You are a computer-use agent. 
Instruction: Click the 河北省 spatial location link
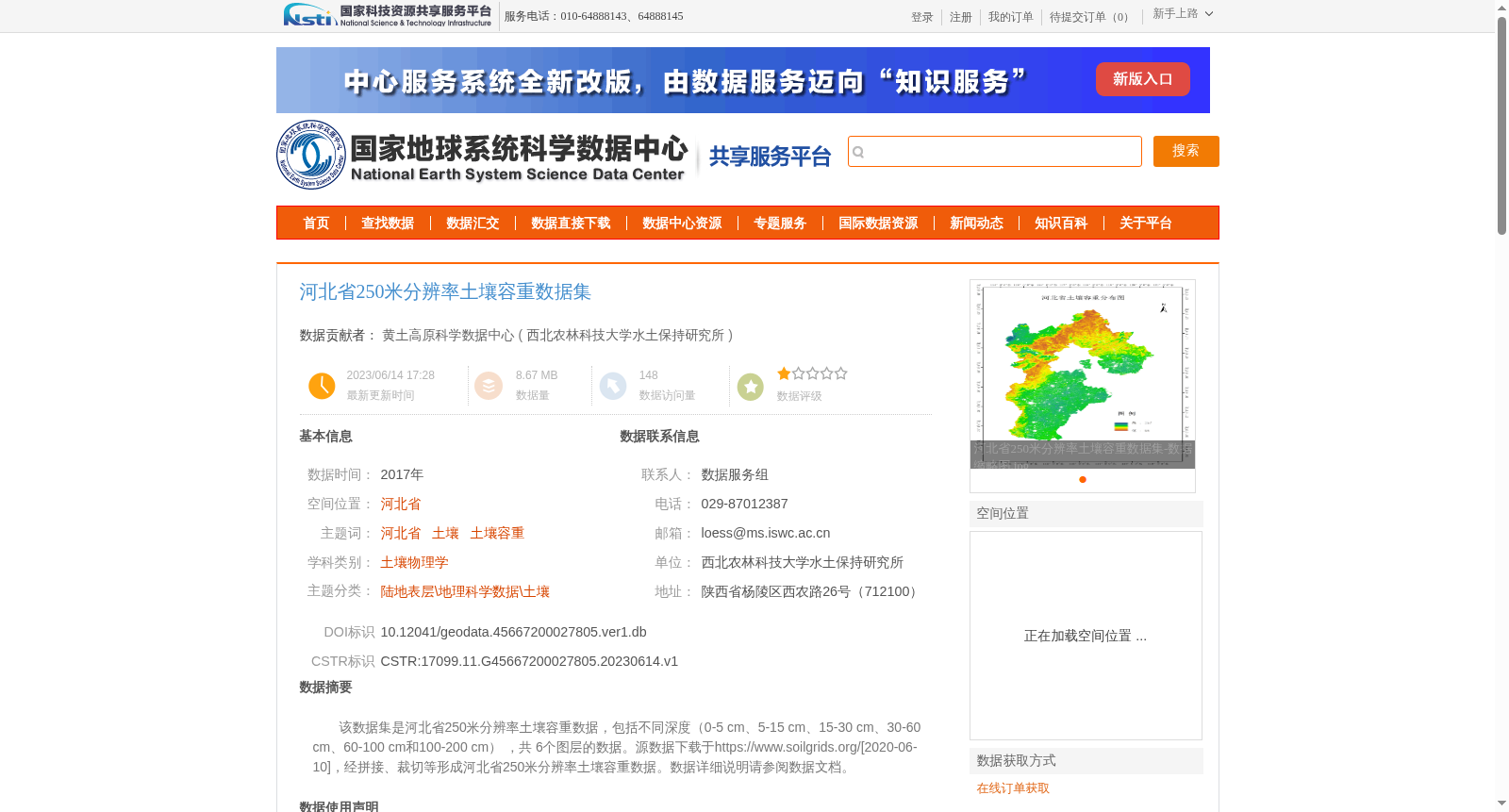(x=401, y=505)
